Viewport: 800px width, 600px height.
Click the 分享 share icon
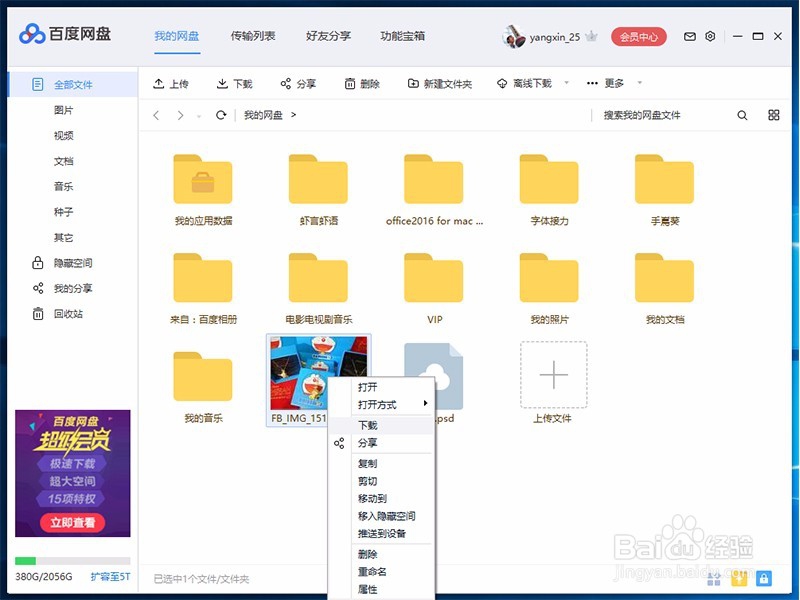coord(284,83)
